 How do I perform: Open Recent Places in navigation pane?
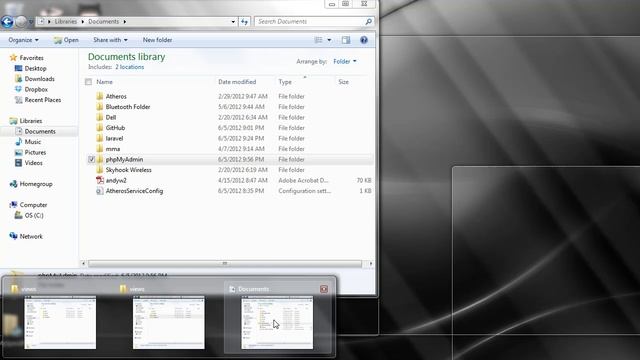[42, 100]
